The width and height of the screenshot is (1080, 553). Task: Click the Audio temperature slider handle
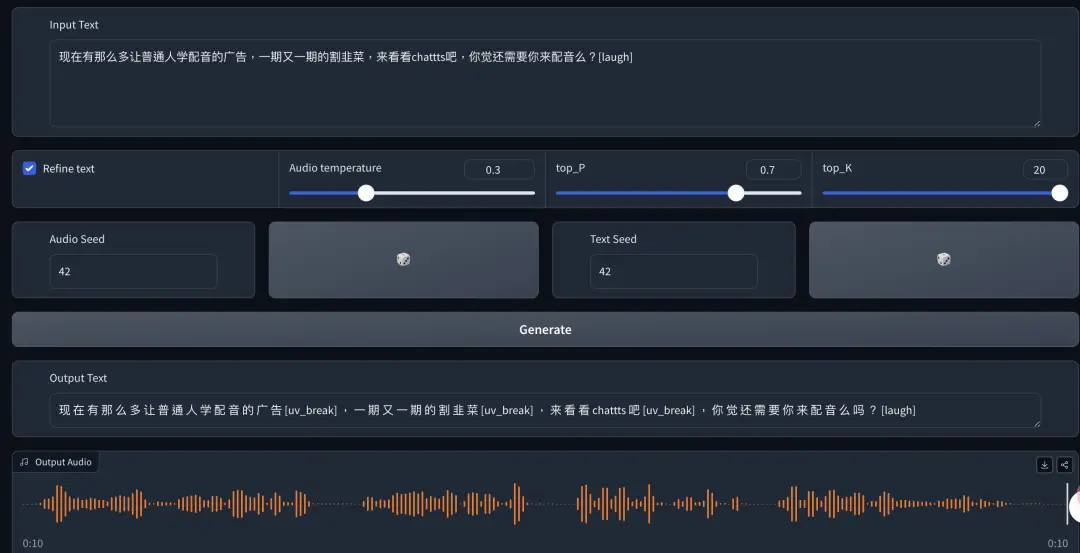tap(366, 193)
